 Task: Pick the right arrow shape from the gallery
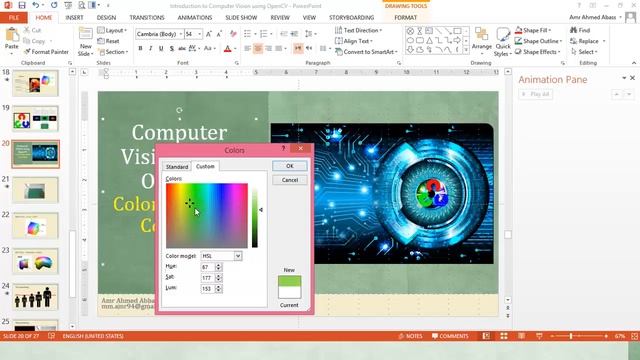tap(458, 40)
